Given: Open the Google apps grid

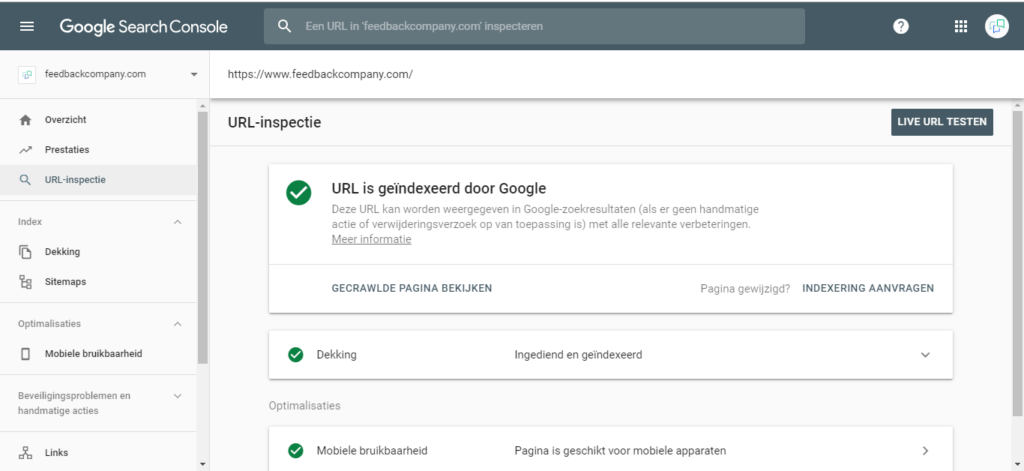Looking at the screenshot, I should click(x=961, y=26).
